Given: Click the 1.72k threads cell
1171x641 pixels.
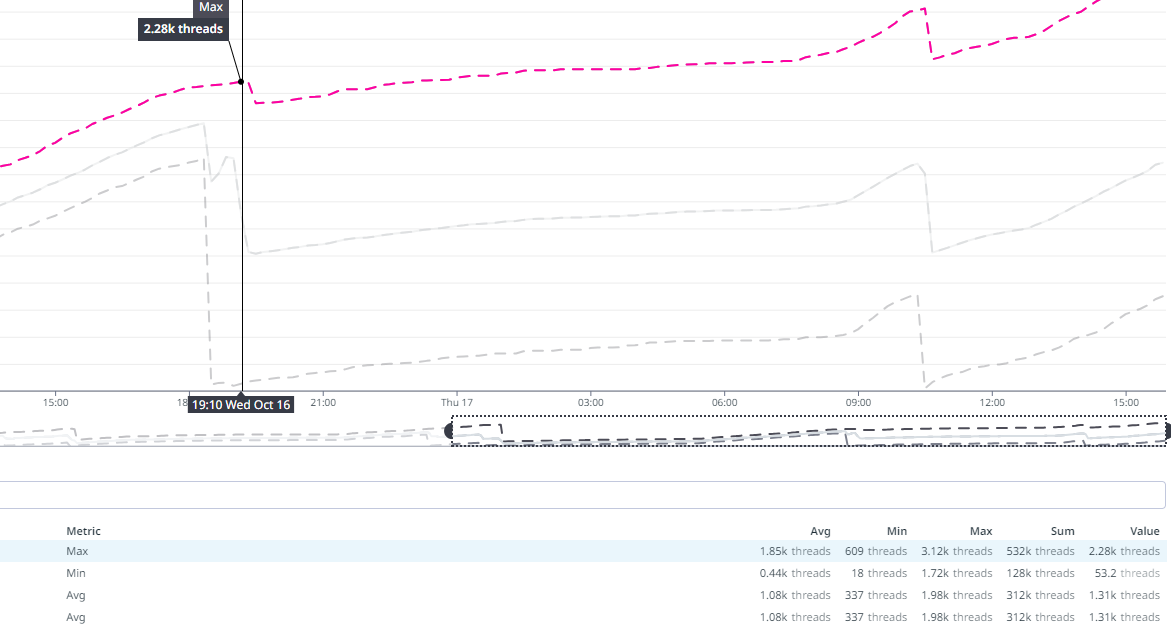Looking at the screenshot, I should coord(957,573).
